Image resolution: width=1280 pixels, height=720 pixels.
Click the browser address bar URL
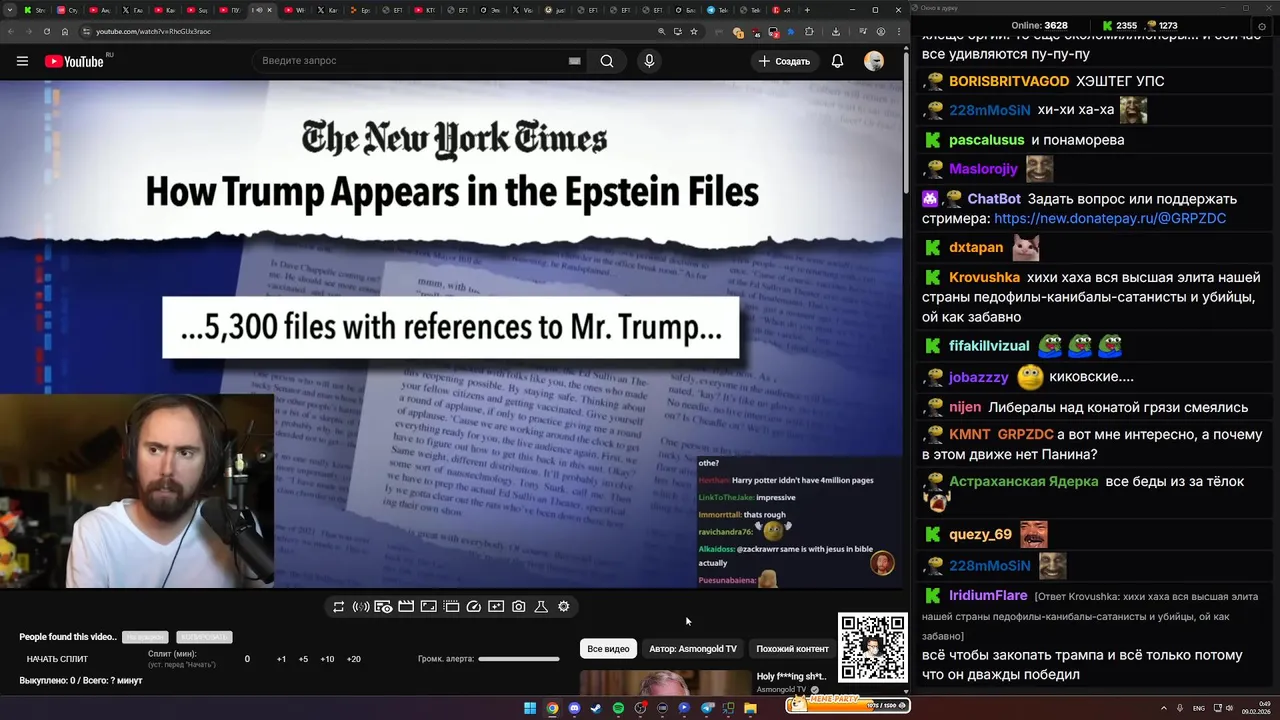tap(153, 31)
